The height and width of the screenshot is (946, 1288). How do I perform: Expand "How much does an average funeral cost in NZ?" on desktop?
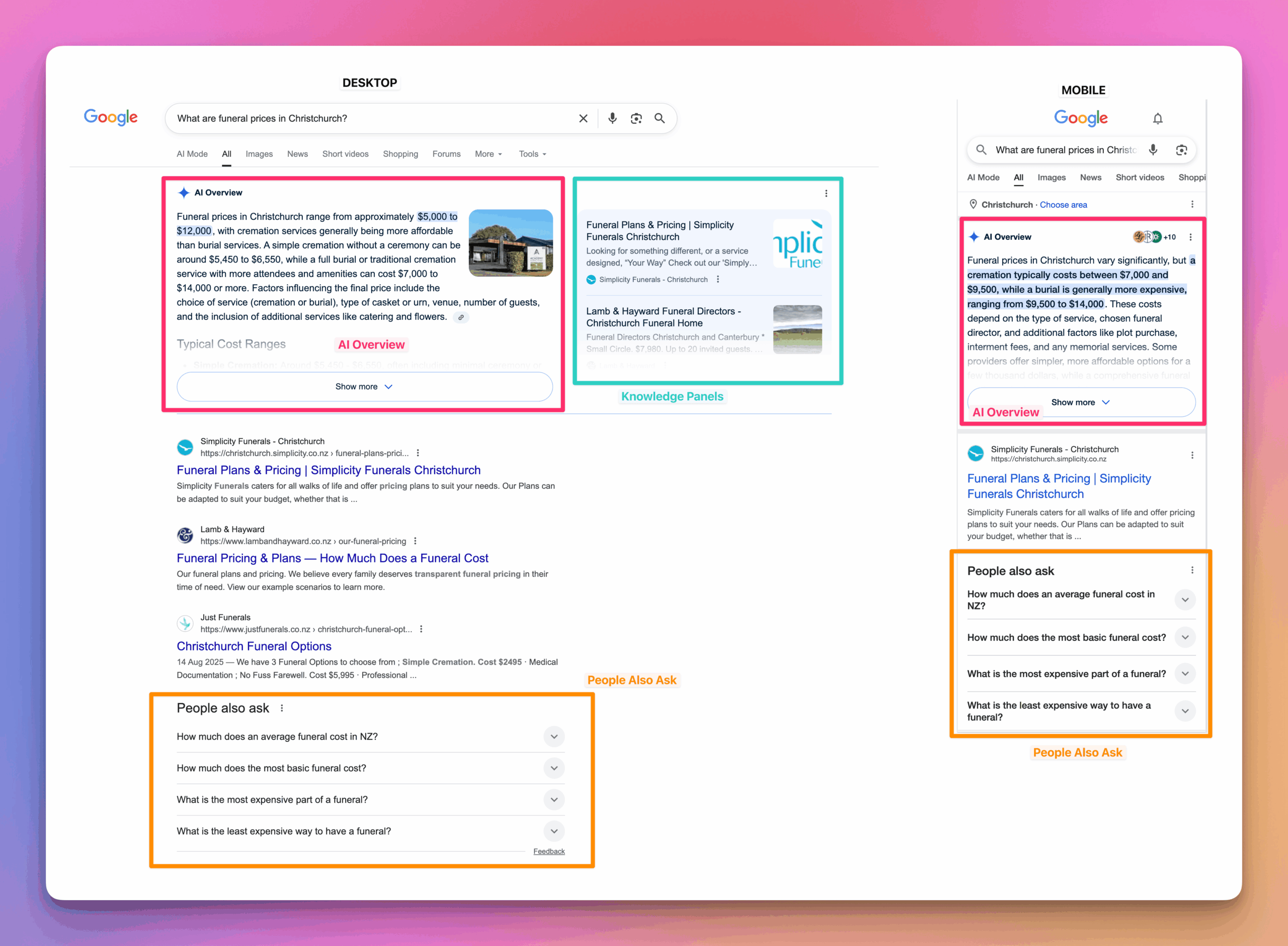[x=554, y=736]
